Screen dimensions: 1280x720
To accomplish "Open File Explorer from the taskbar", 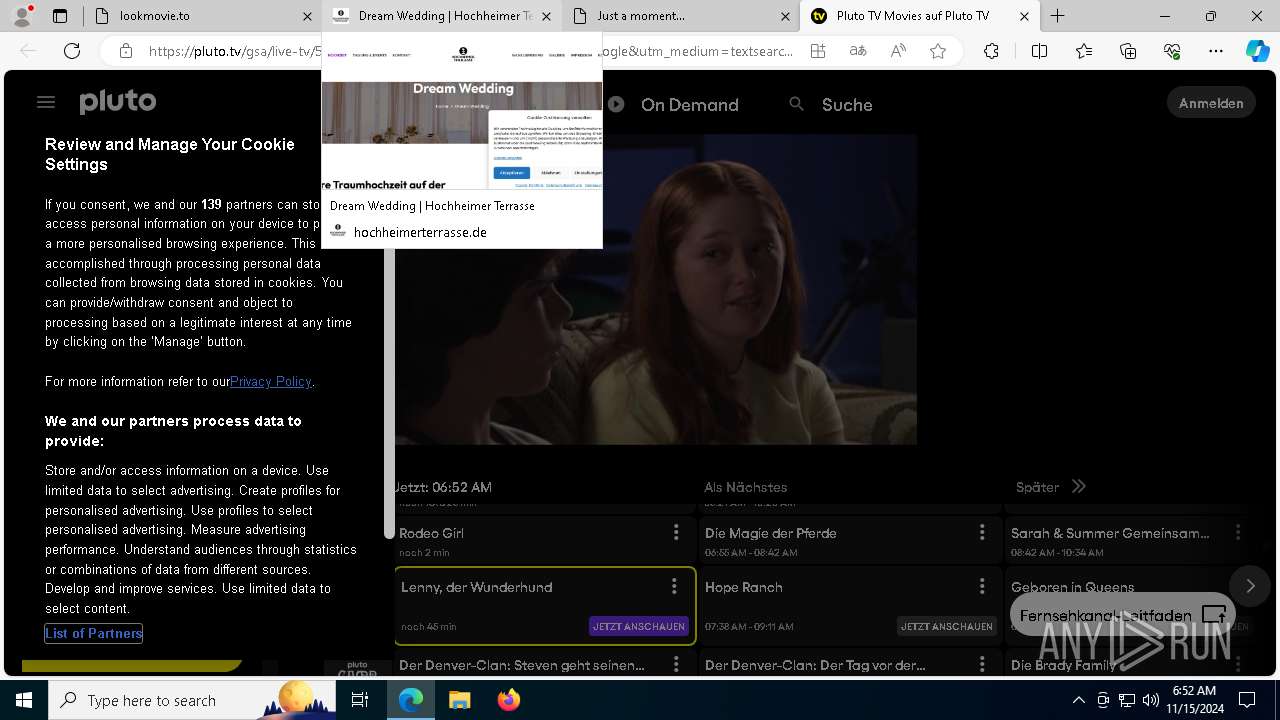I will click(x=460, y=700).
